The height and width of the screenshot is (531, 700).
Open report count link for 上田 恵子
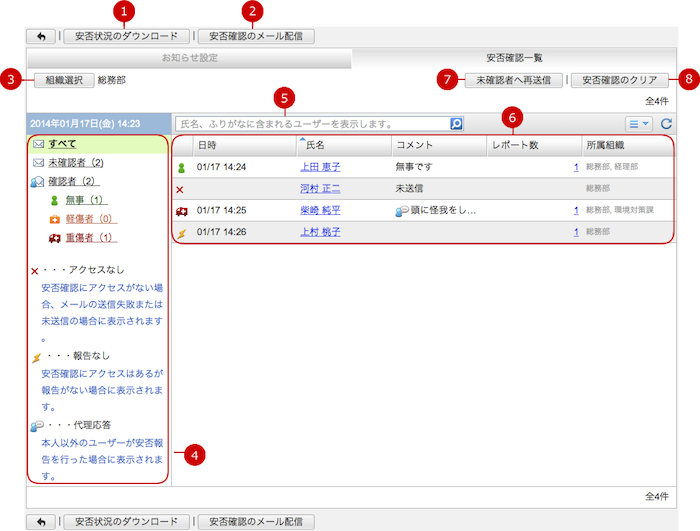click(576, 167)
